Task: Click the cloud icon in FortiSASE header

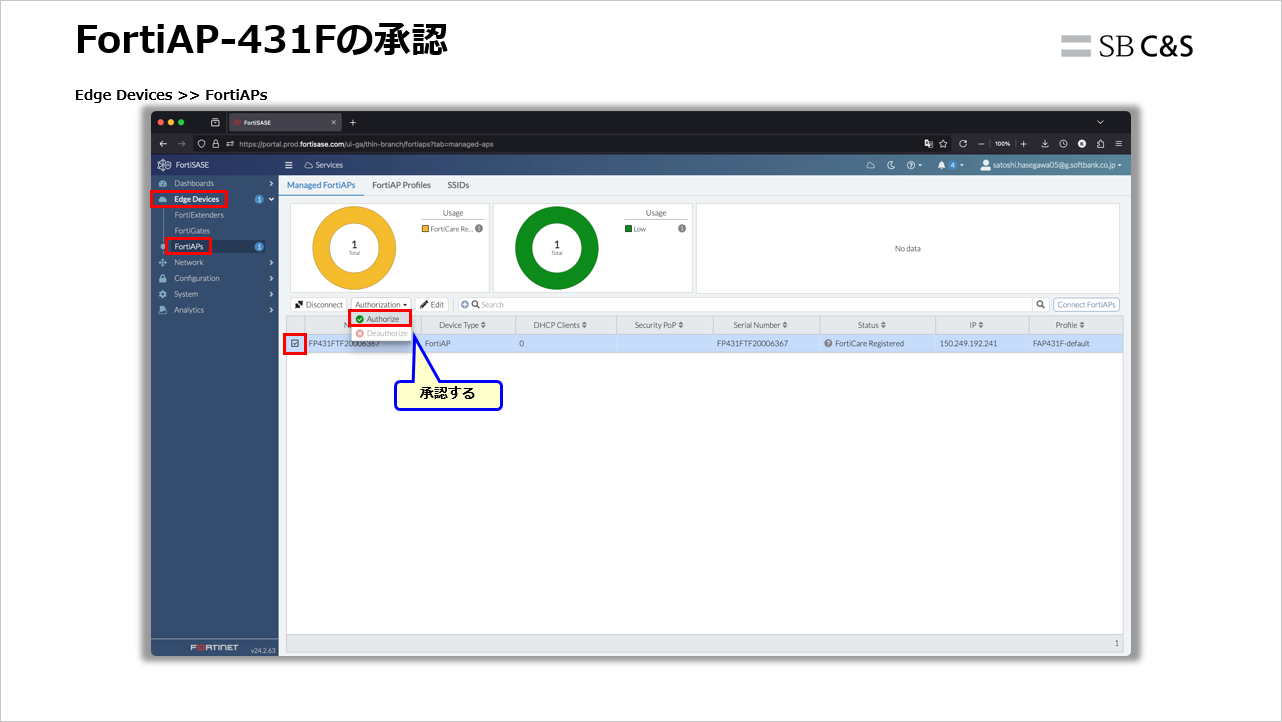Action: (870, 165)
